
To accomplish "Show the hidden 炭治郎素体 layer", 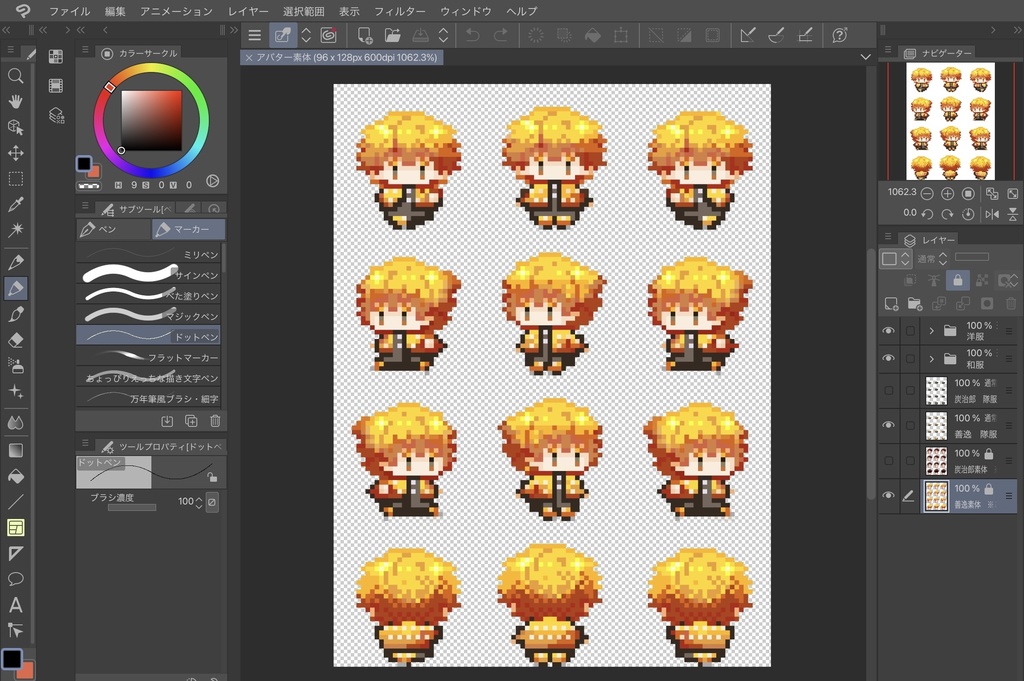I will pyautogui.click(x=888, y=460).
